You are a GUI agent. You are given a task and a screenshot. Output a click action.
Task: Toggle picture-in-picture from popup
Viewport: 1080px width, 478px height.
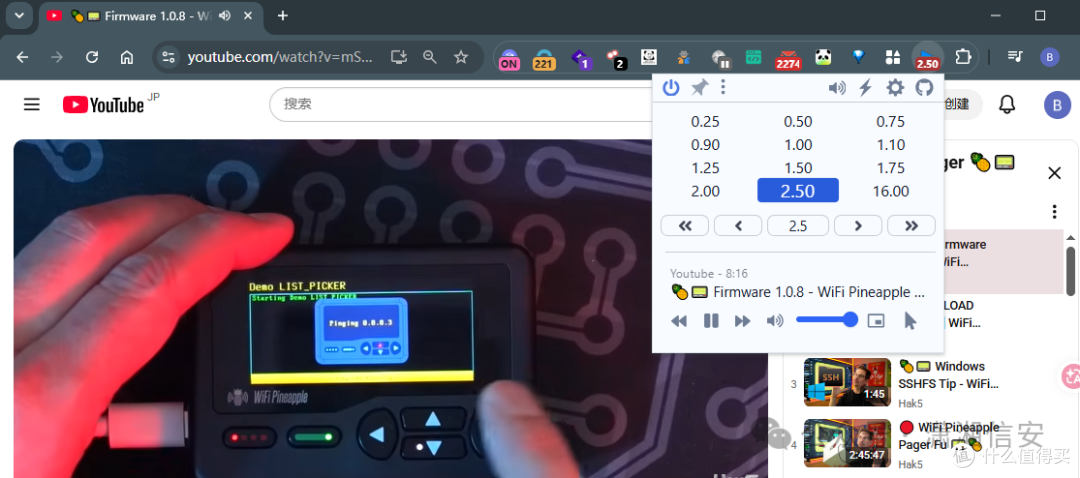point(875,321)
